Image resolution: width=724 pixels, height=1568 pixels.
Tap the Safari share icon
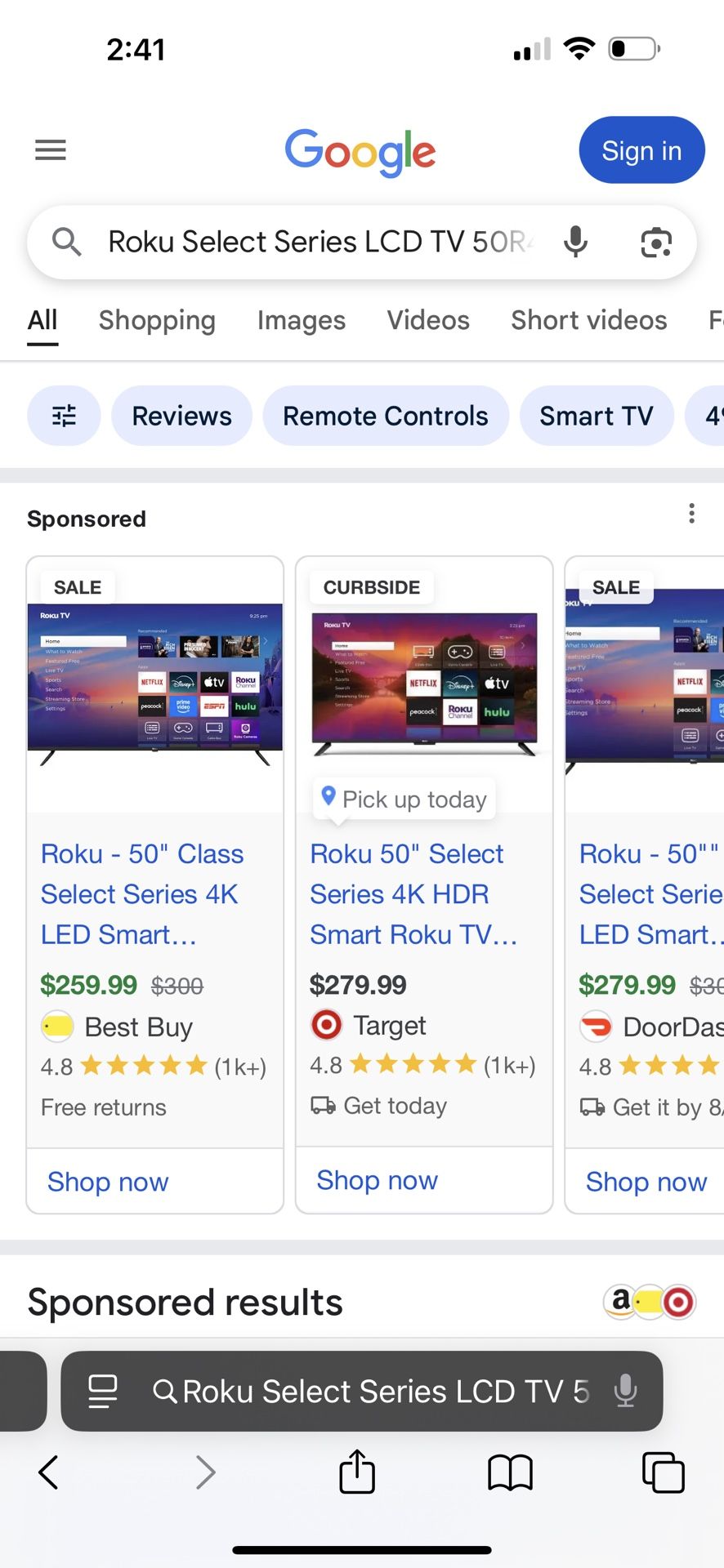tap(357, 1472)
